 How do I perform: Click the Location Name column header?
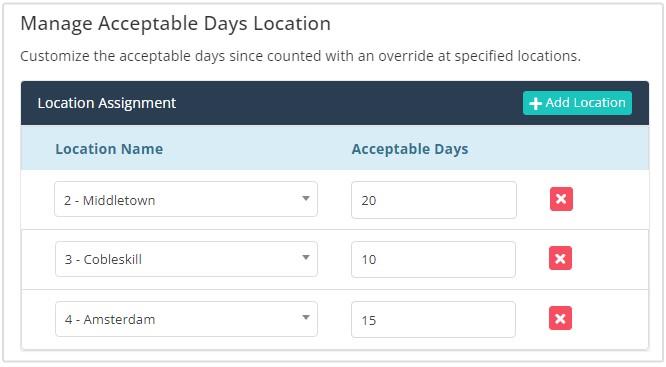pos(109,149)
